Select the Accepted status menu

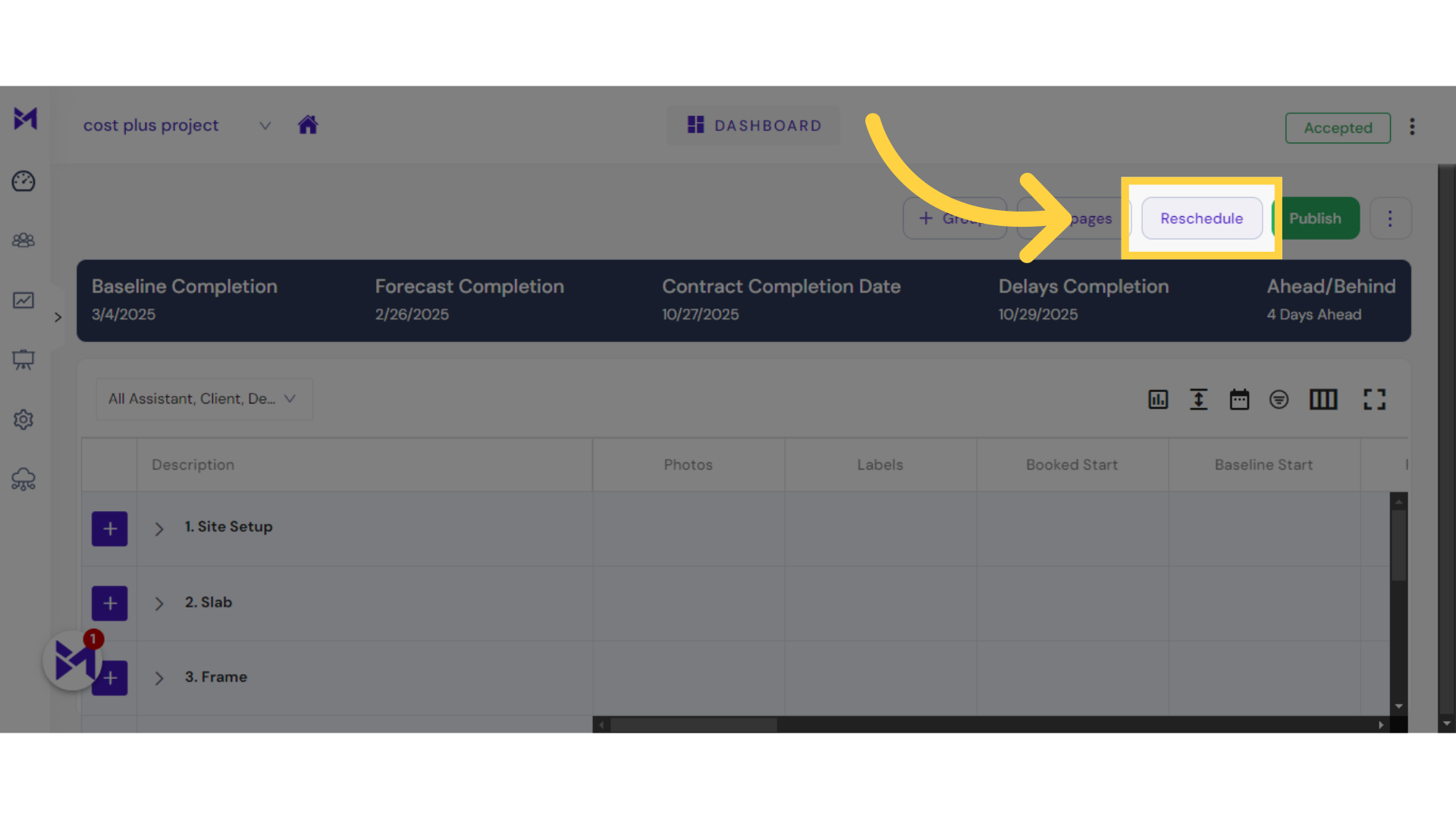click(x=1338, y=128)
